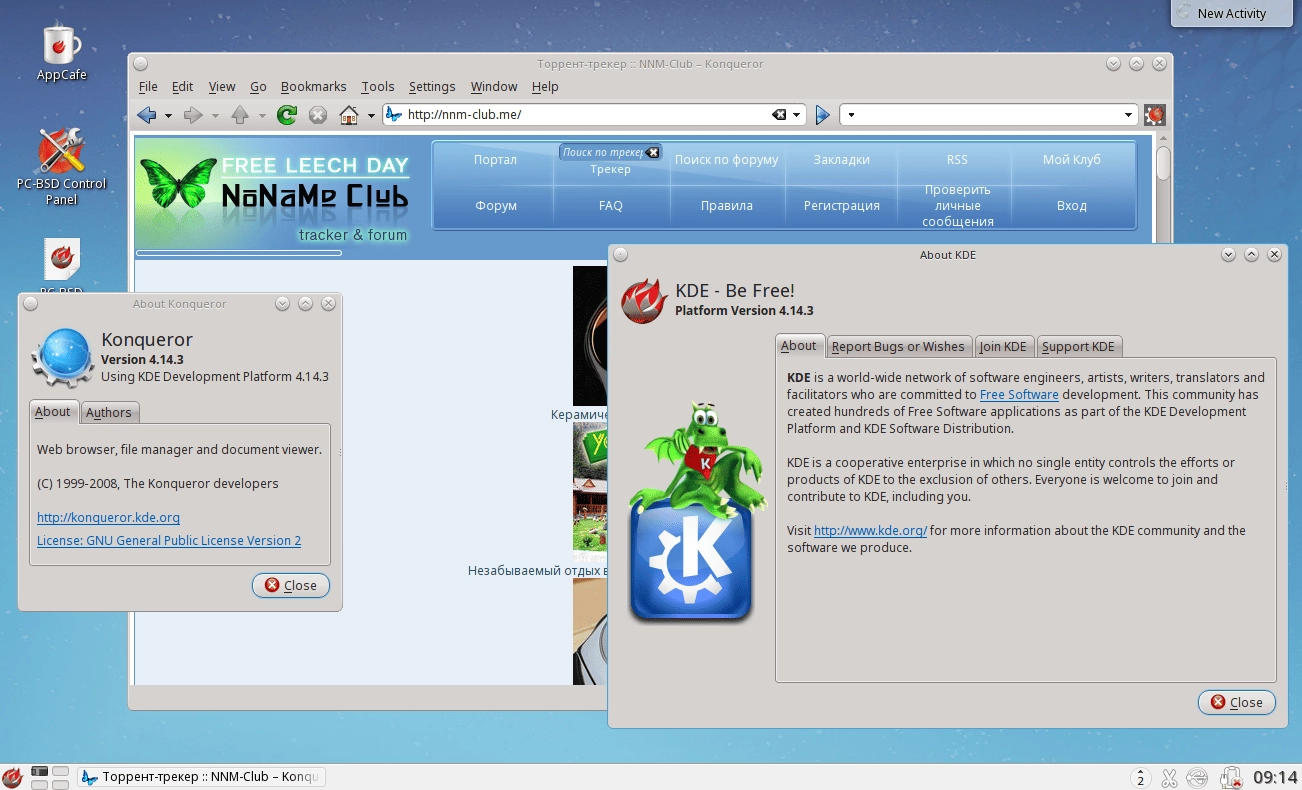This screenshot has width=1302, height=790.
Task: Open the Tools menu
Action: (378, 87)
